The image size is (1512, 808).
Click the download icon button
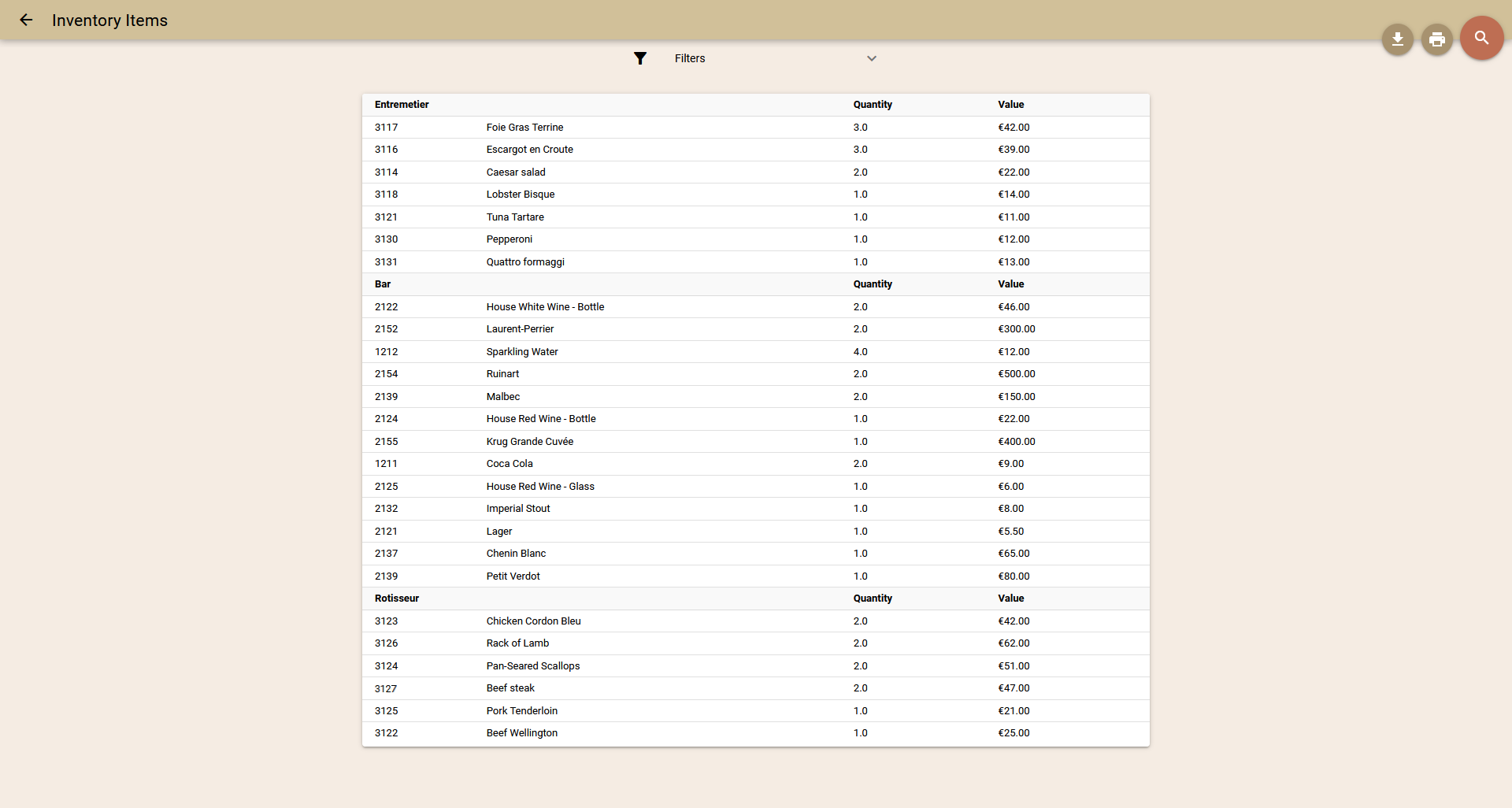coord(1397,39)
